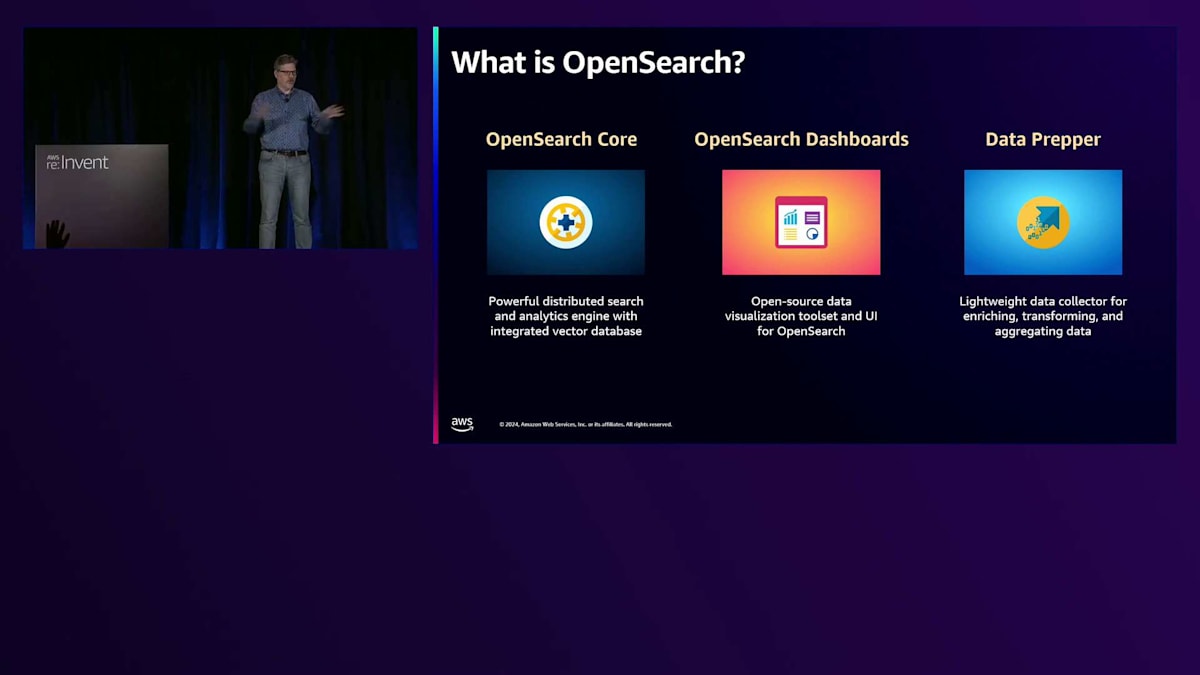Click the AWS logo on the slide footer
Viewport: 1200px width, 675px height.
click(462, 424)
